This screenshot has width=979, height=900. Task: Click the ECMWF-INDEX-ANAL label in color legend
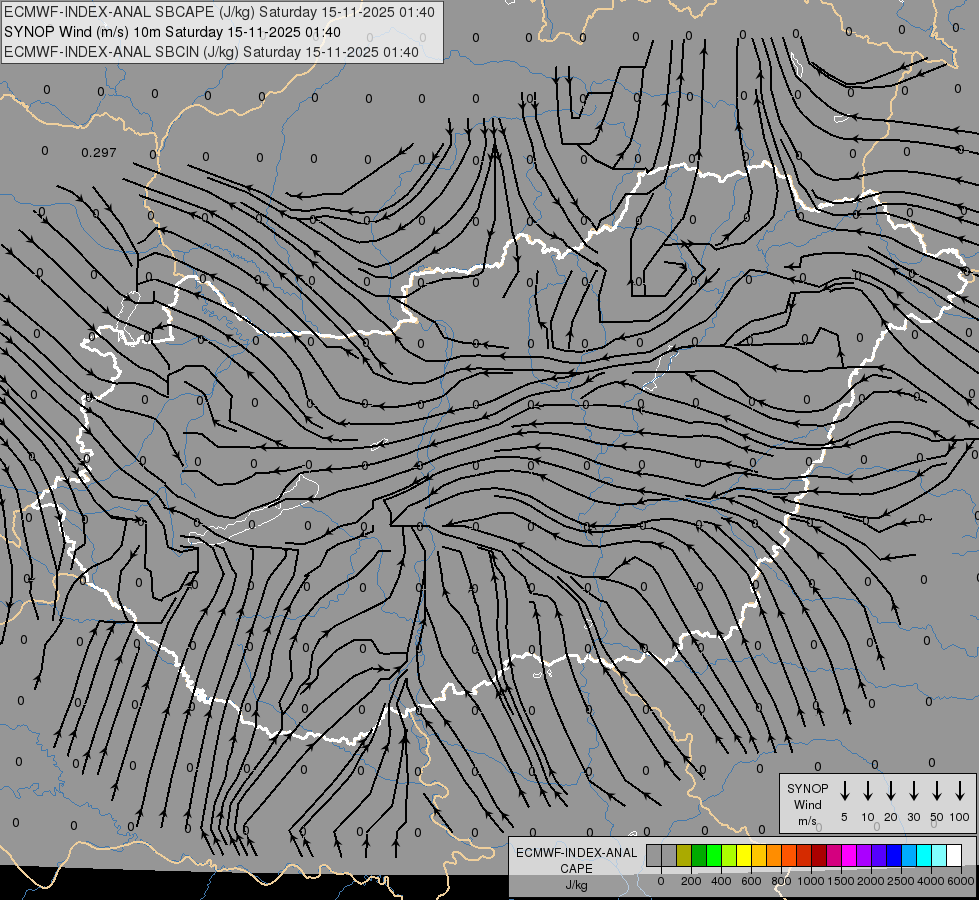[x=576, y=853]
